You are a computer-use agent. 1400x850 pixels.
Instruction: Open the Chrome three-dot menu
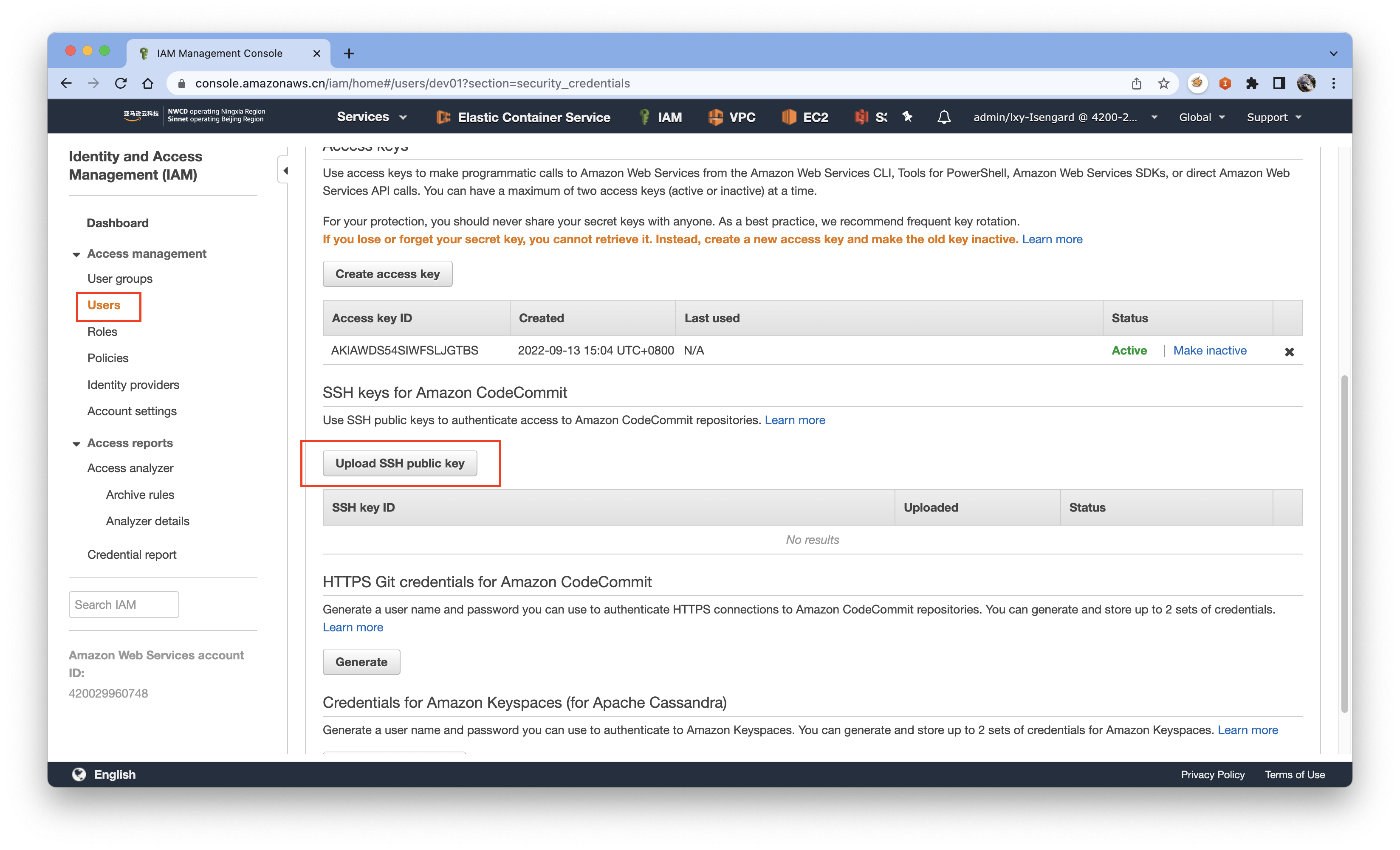(x=1333, y=84)
